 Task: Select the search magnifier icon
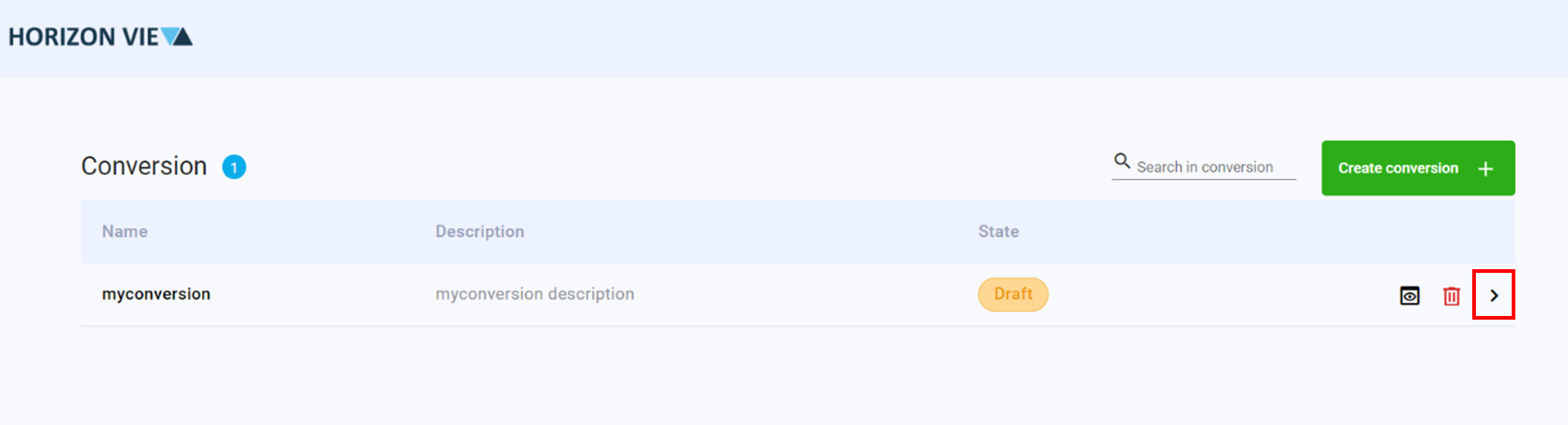tap(1123, 160)
